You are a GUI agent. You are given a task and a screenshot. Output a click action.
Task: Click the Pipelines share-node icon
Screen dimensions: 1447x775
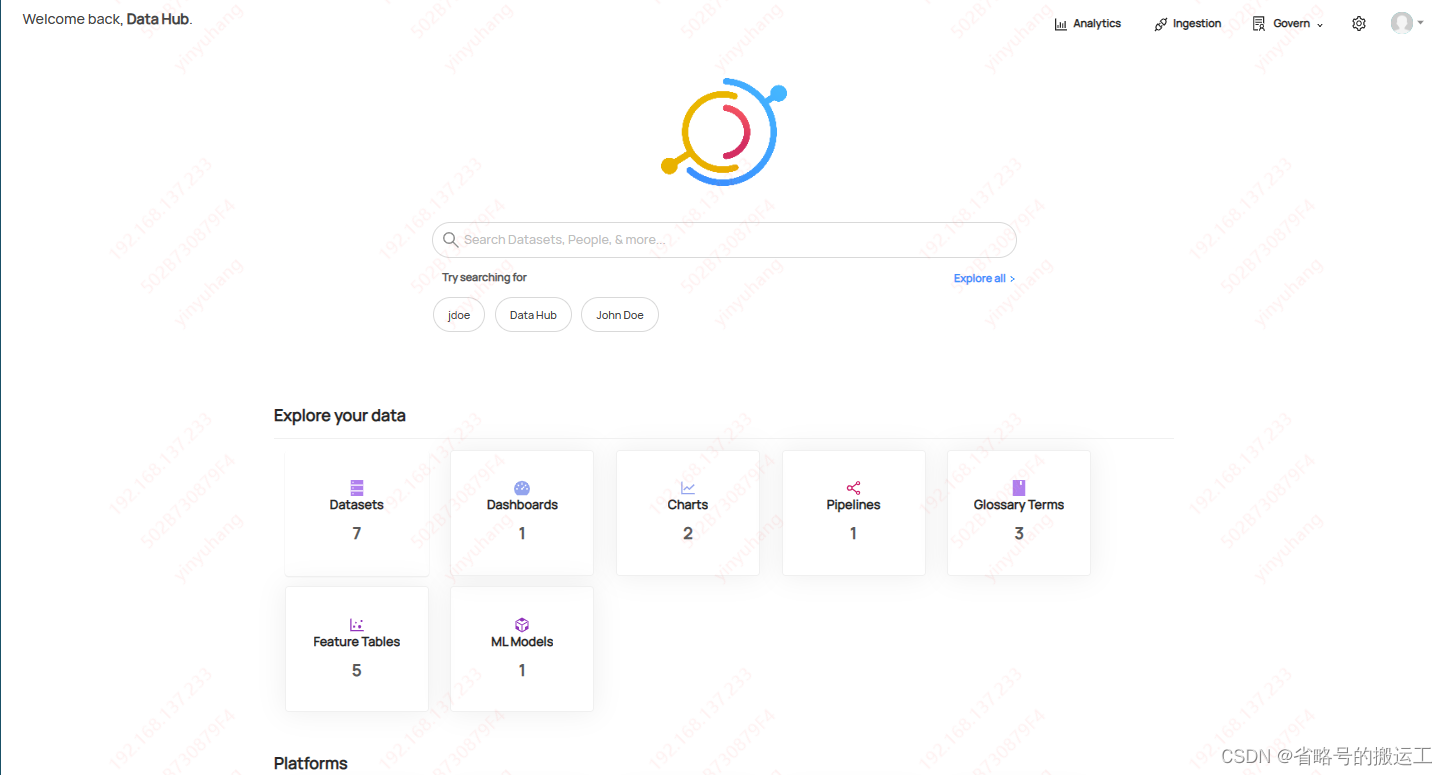pyautogui.click(x=854, y=488)
